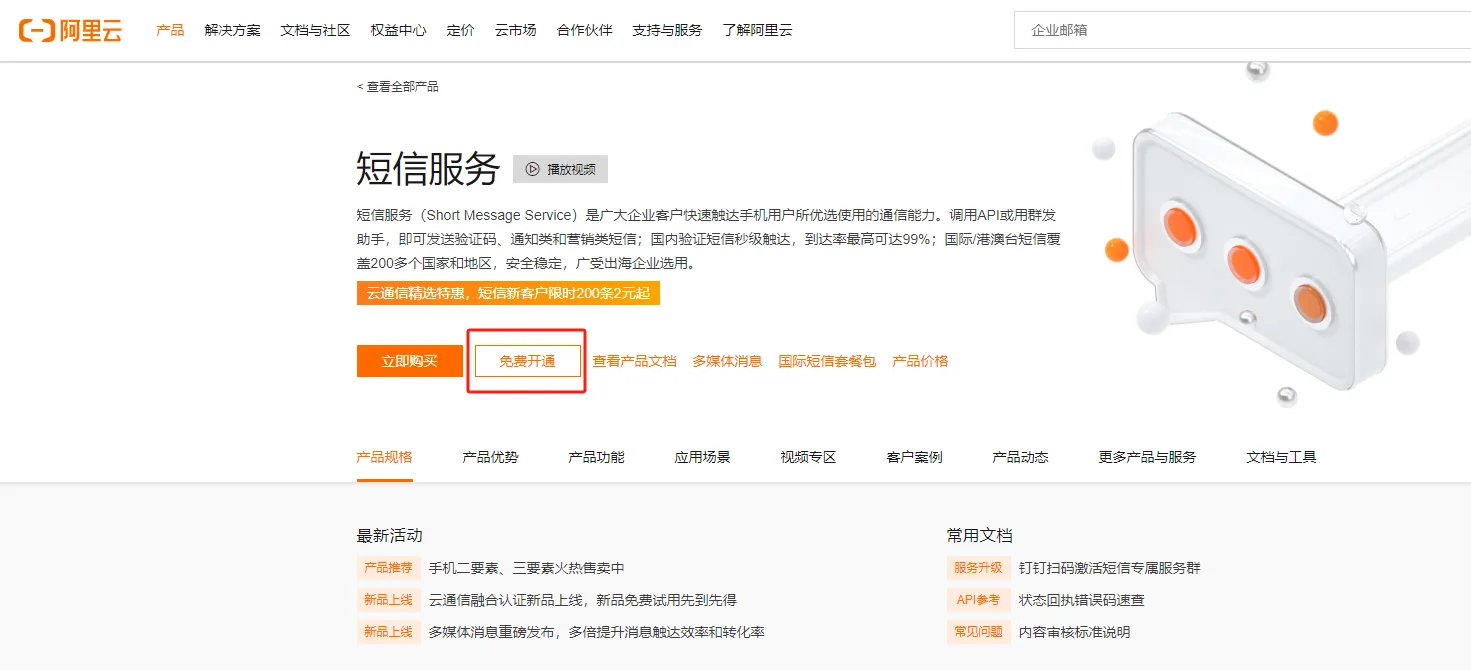This screenshot has width=1471, height=670.
Task: Open 云通信融合认证新品上线 activity
Action: [582, 600]
